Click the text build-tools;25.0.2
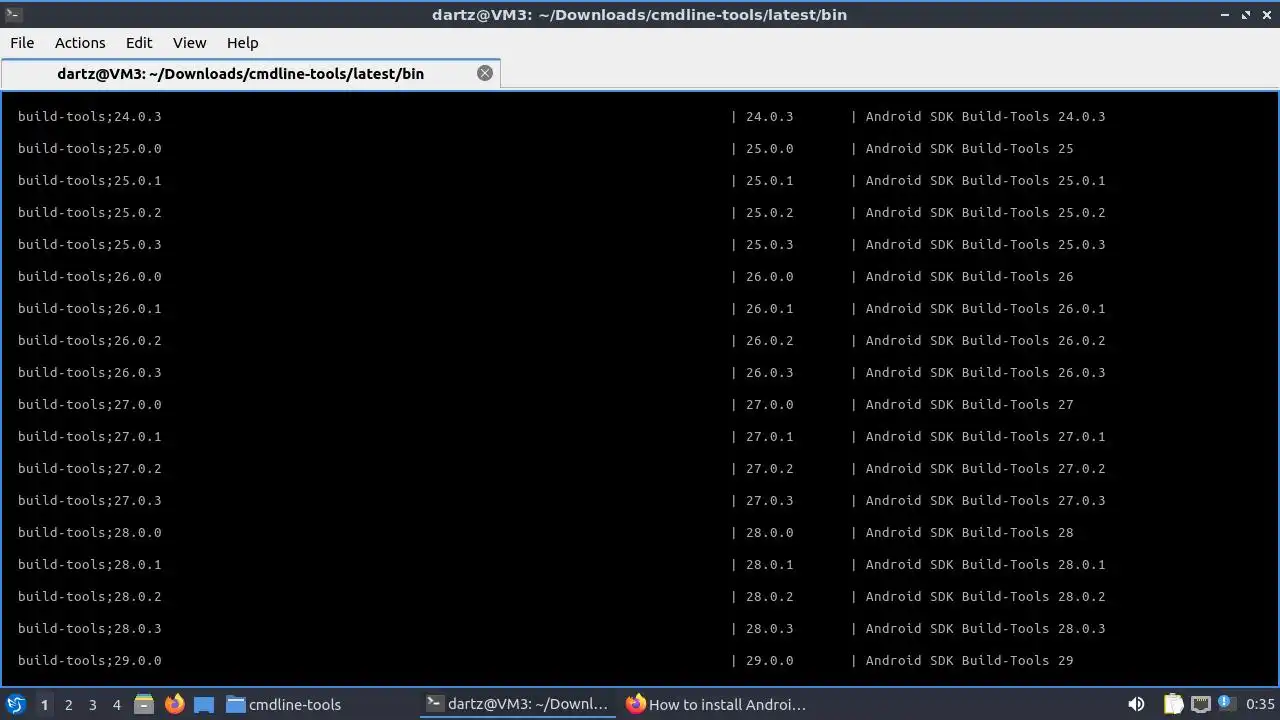This screenshot has height=720, width=1280. (x=90, y=213)
